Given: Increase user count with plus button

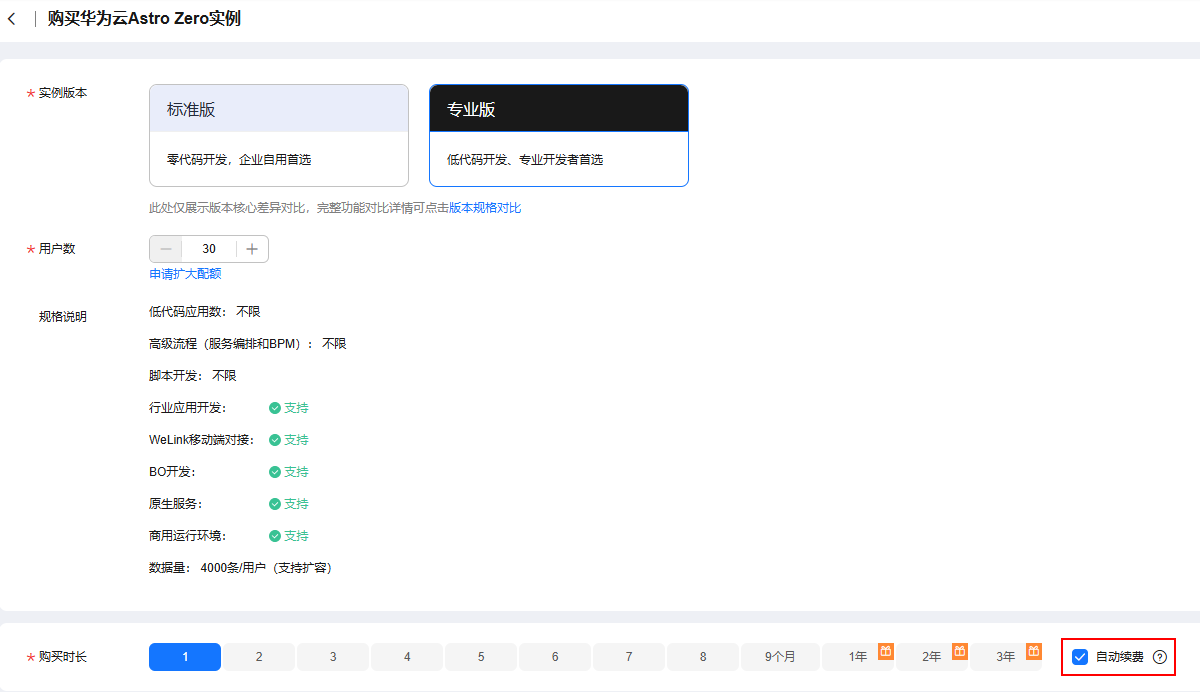Looking at the screenshot, I should (x=252, y=249).
